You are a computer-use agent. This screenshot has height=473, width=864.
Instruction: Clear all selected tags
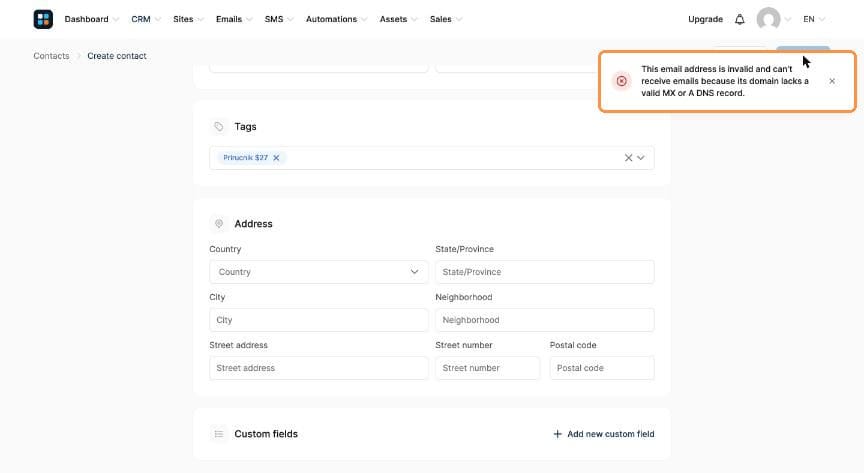point(628,158)
